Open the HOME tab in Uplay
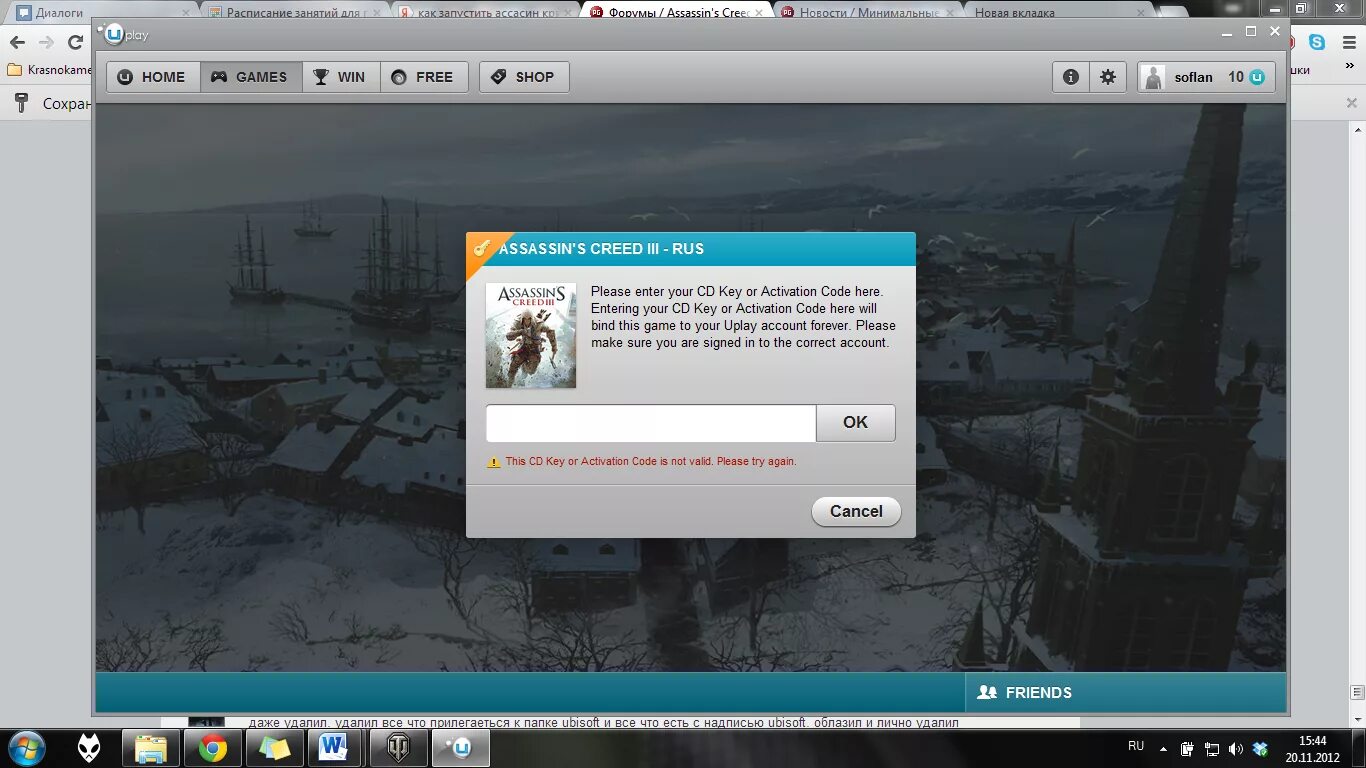1366x768 pixels. click(154, 77)
